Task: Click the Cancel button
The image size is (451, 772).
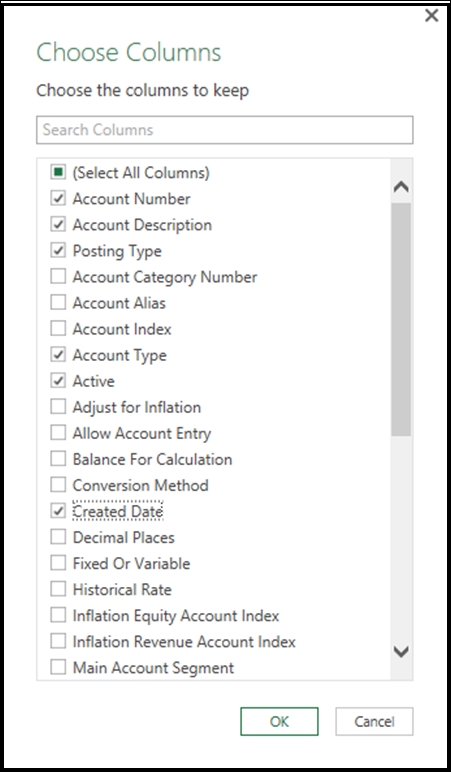Action: (374, 722)
